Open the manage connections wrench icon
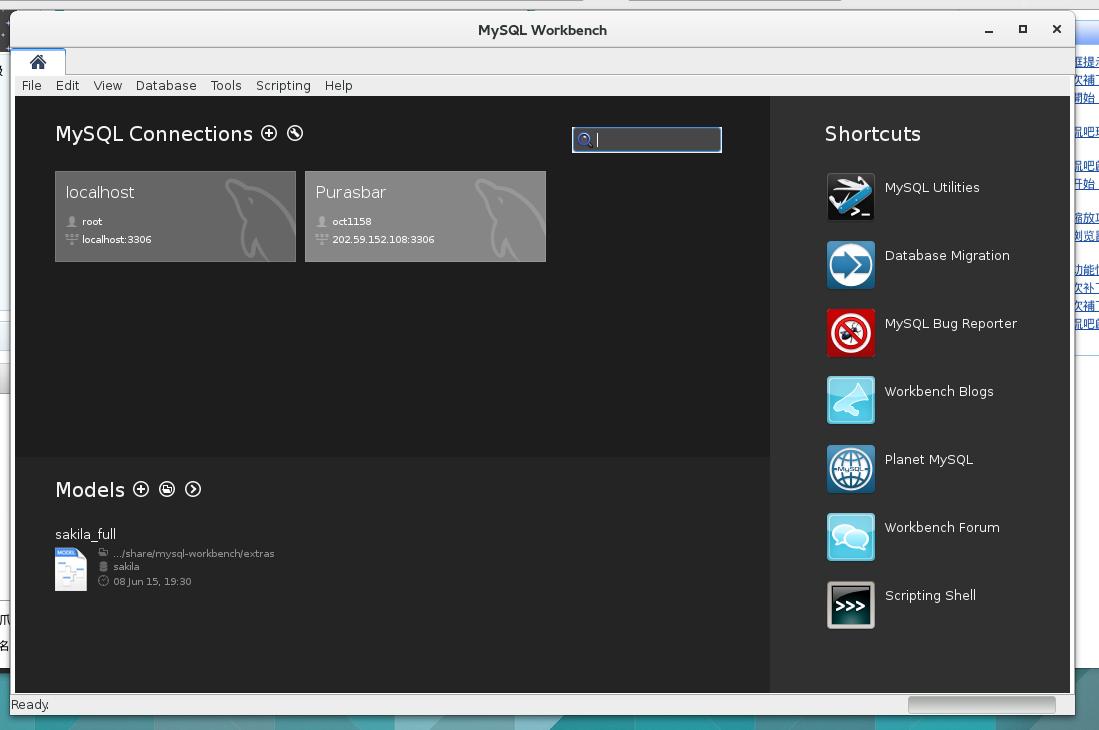 tap(295, 133)
